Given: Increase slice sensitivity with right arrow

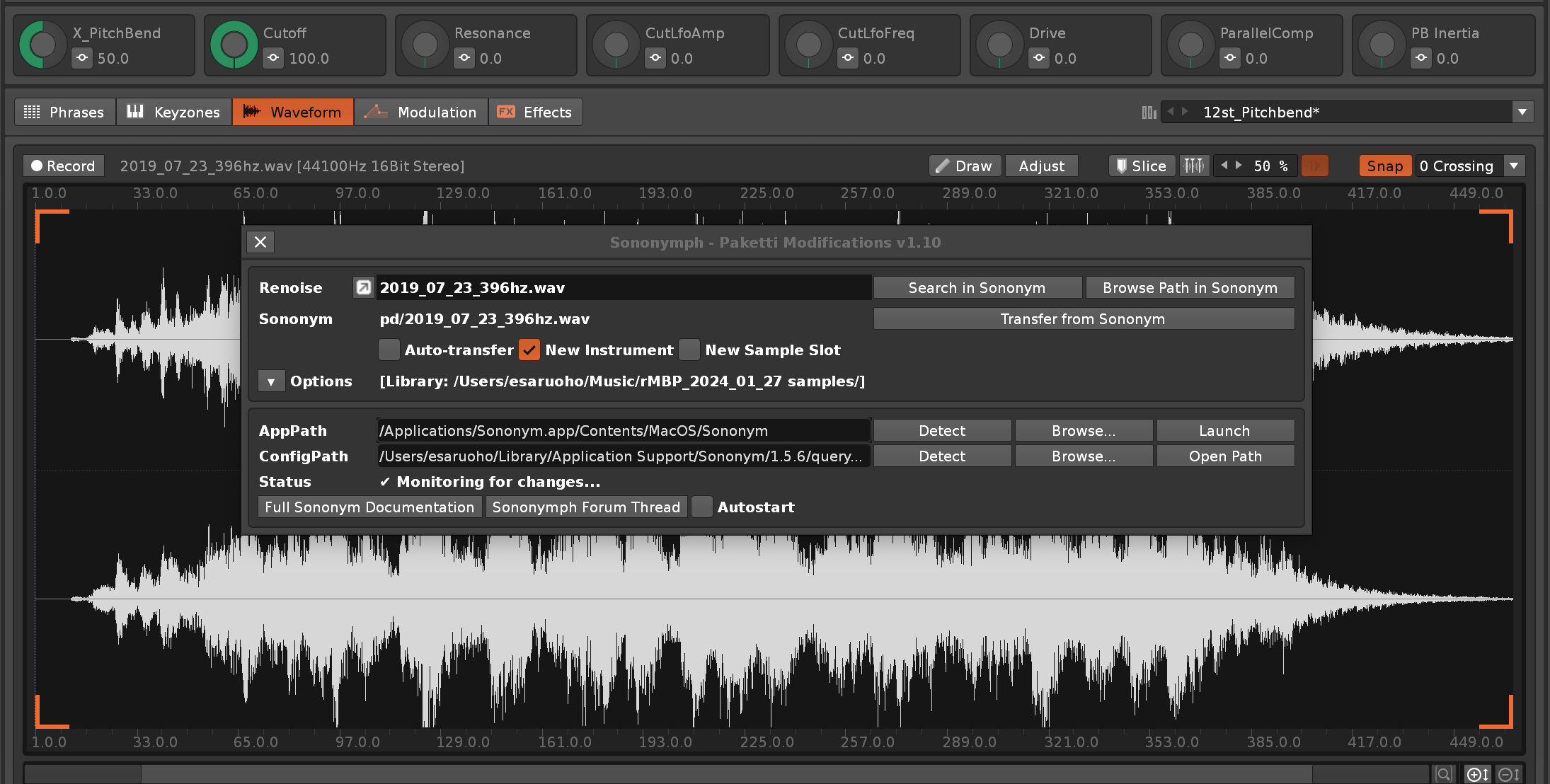Looking at the screenshot, I should pos(1239,166).
